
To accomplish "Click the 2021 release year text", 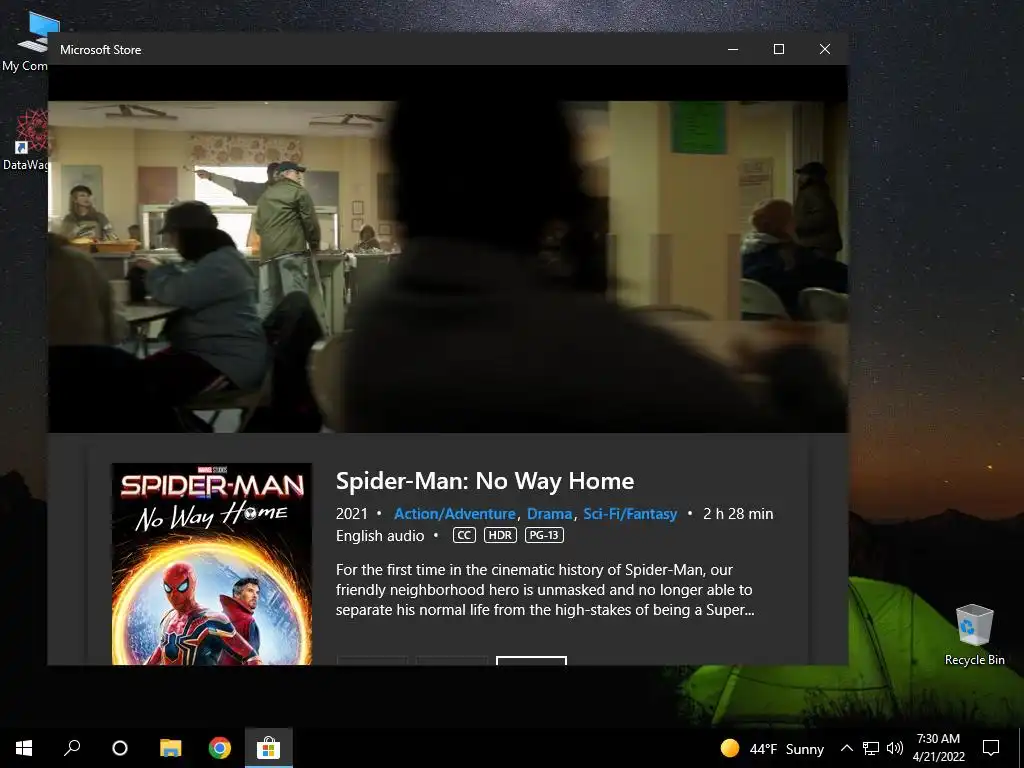I will (x=351, y=514).
